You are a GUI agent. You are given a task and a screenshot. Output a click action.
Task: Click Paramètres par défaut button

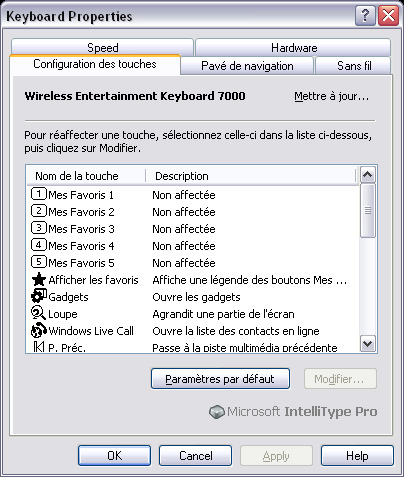pos(220,379)
